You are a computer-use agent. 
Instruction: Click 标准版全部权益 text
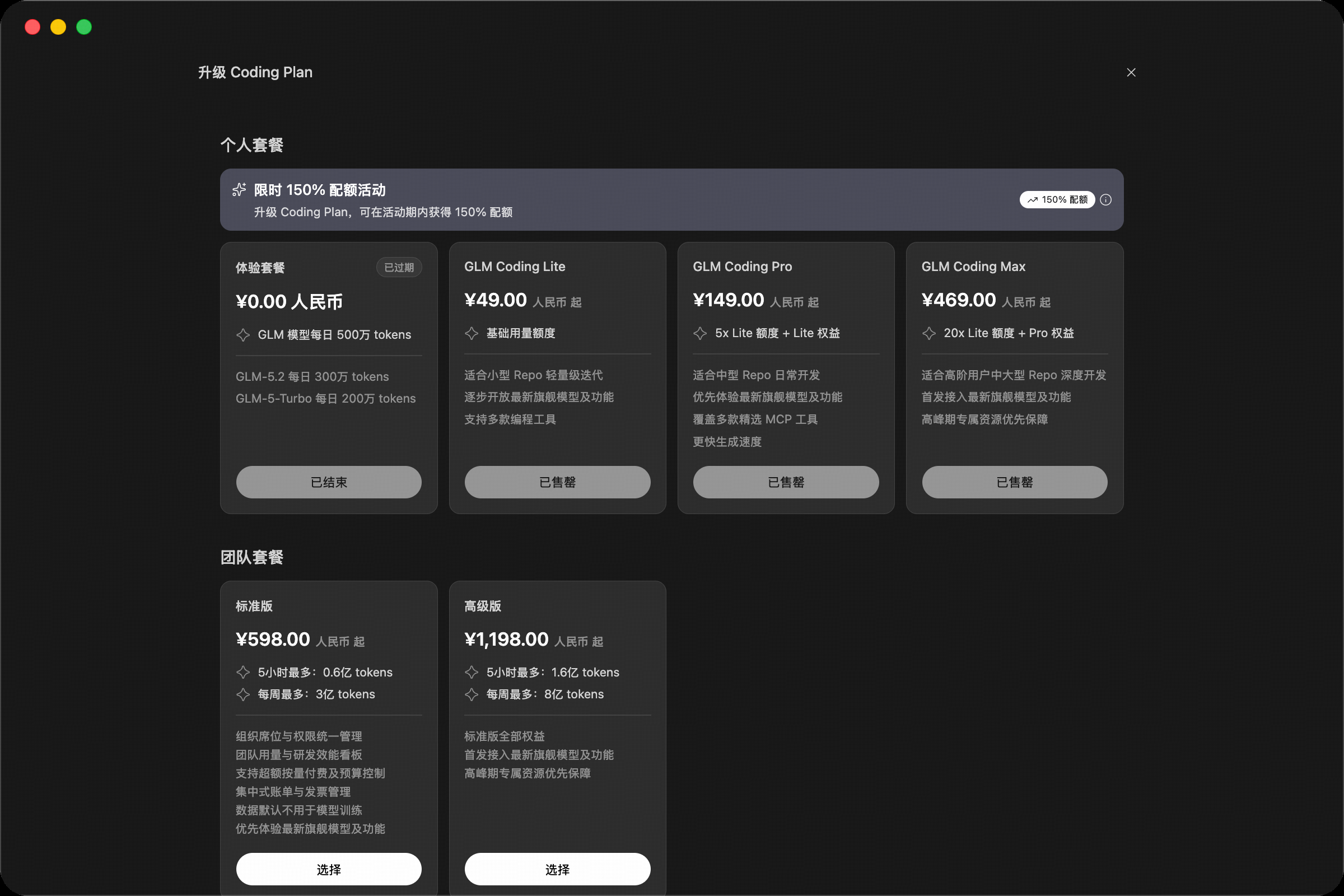(505, 736)
